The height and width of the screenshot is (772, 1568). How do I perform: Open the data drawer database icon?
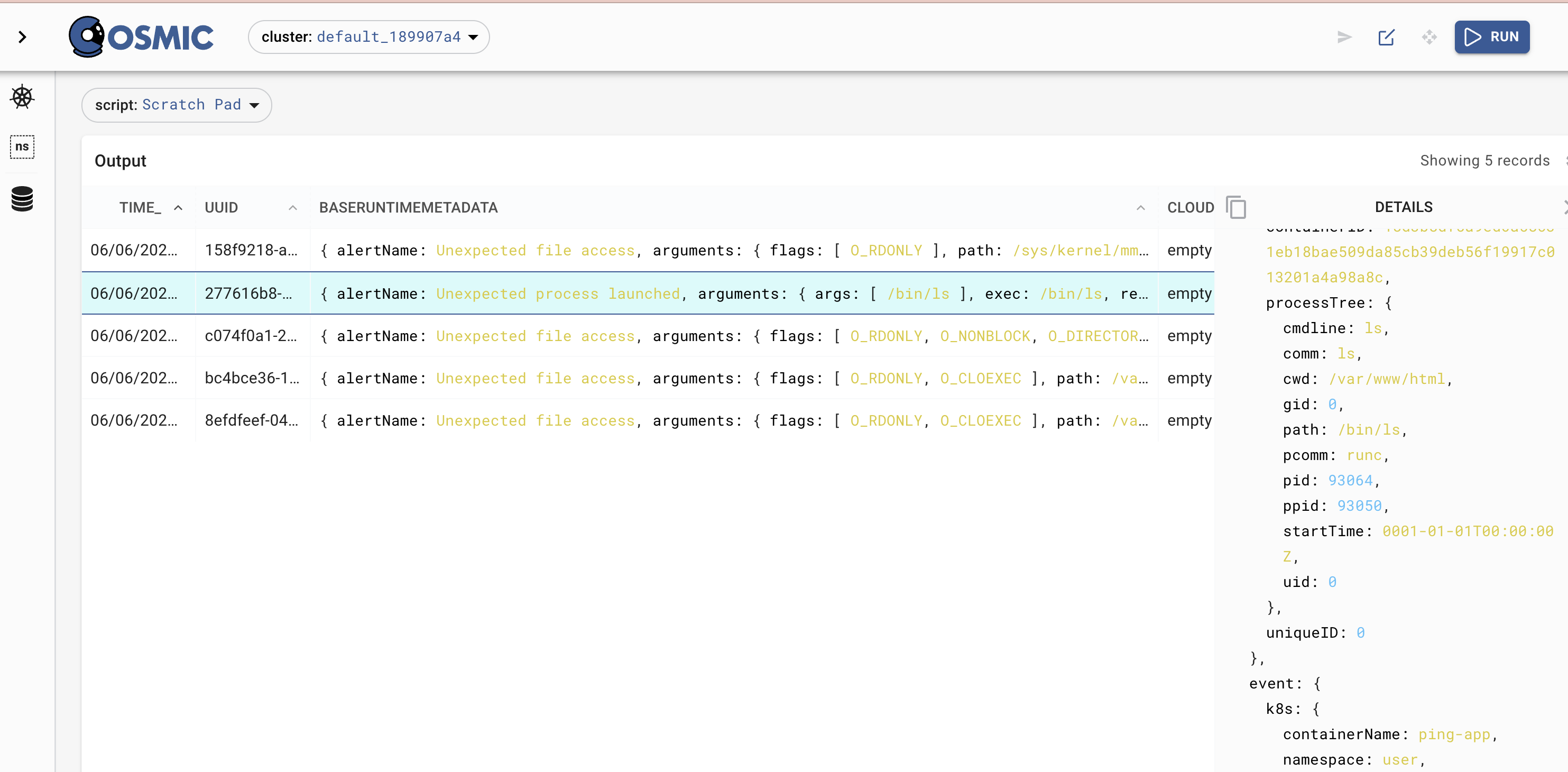pyautogui.click(x=22, y=199)
